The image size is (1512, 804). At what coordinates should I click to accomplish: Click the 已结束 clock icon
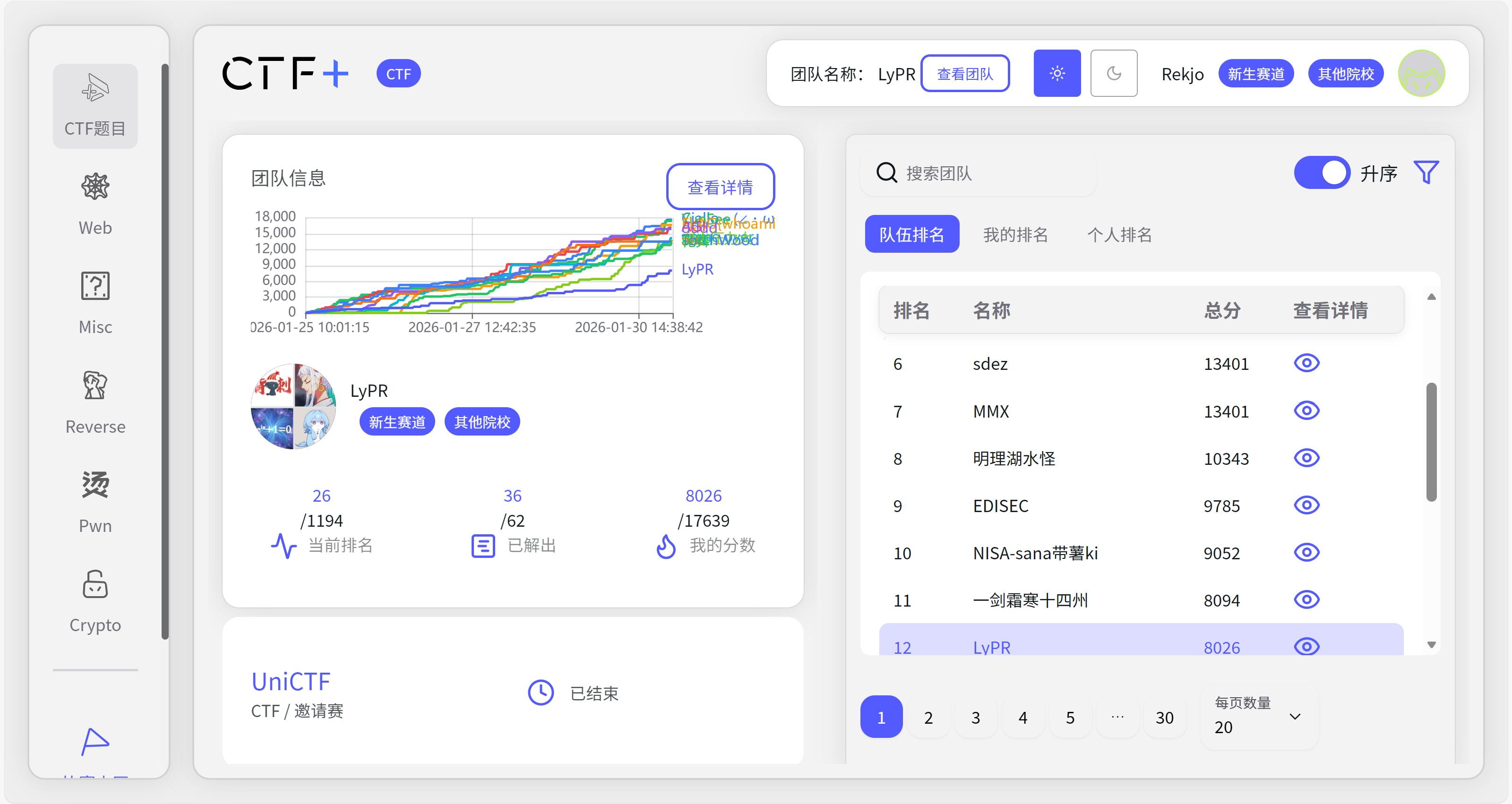click(x=541, y=693)
